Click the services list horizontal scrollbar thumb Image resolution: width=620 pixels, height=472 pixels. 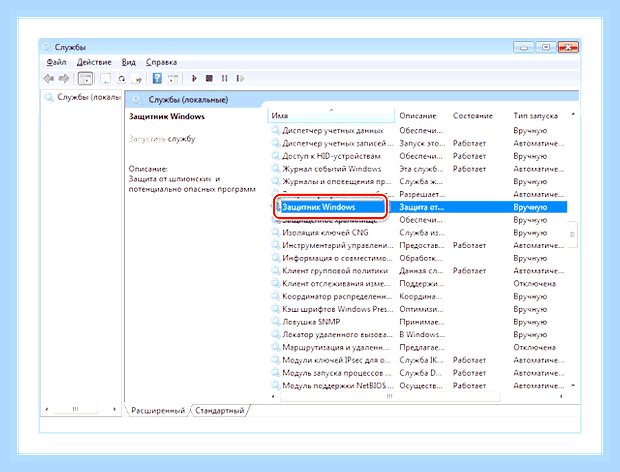(x=390, y=396)
